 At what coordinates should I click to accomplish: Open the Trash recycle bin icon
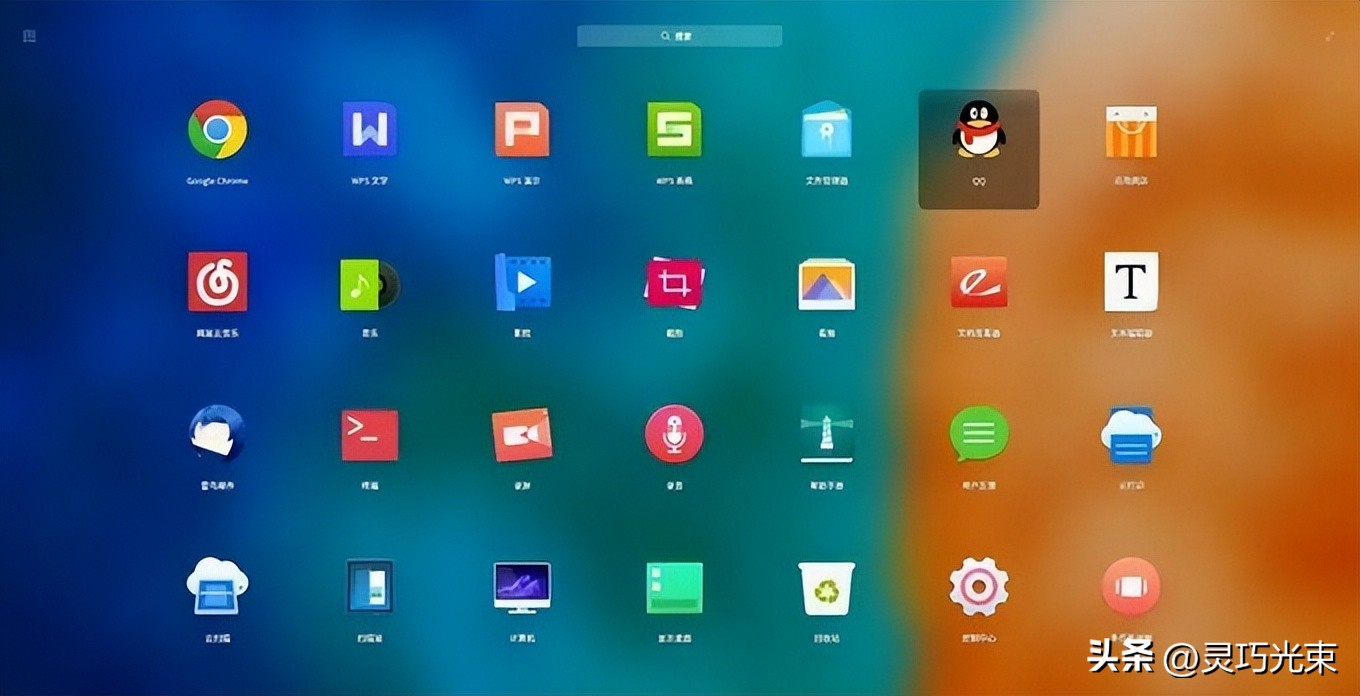click(827, 588)
